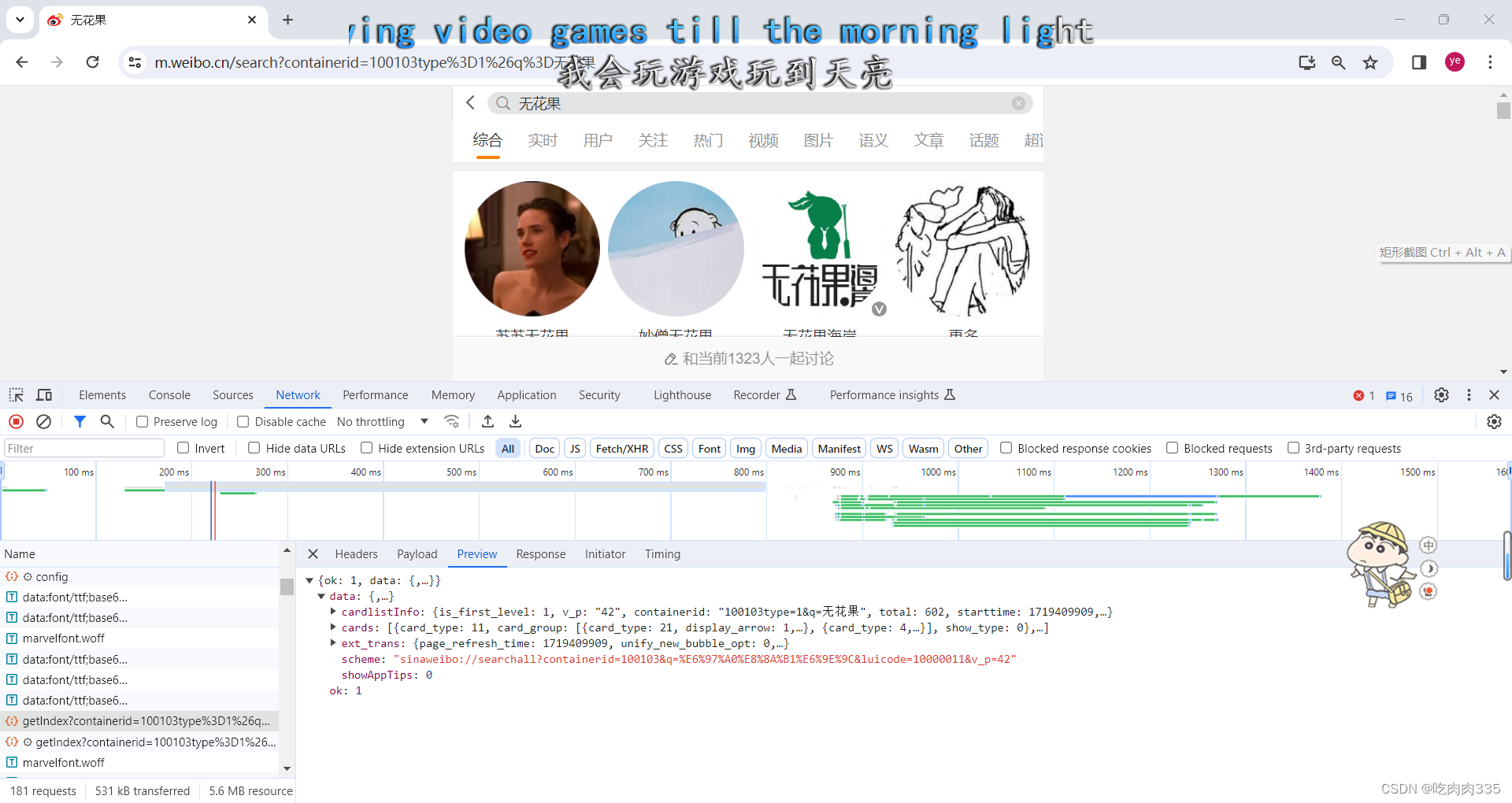Select the config request row
Image resolution: width=1512 pixels, height=803 pixels.
(x=139, y=577)
